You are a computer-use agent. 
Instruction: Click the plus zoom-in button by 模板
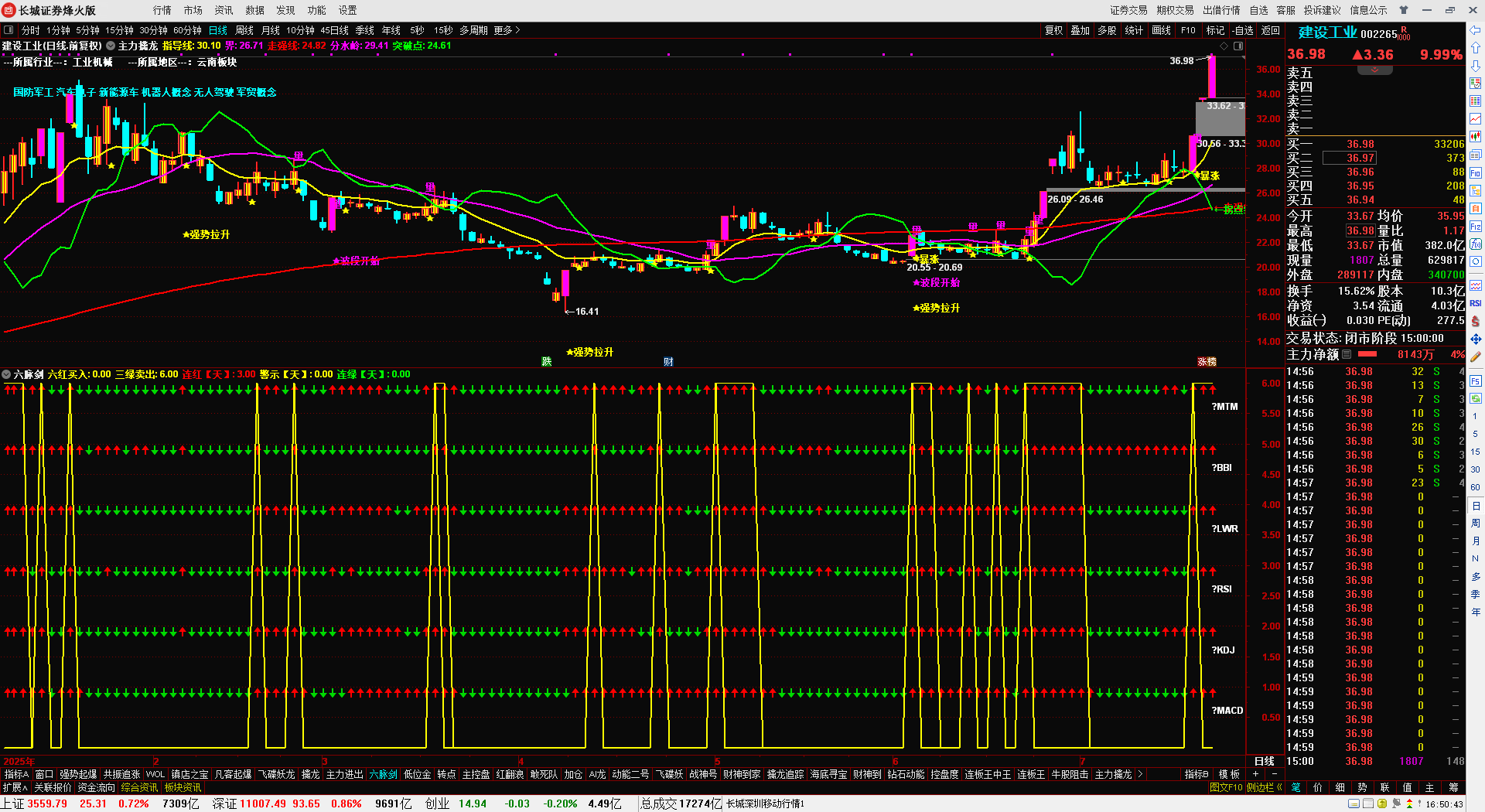click(x=1255, y=774)
